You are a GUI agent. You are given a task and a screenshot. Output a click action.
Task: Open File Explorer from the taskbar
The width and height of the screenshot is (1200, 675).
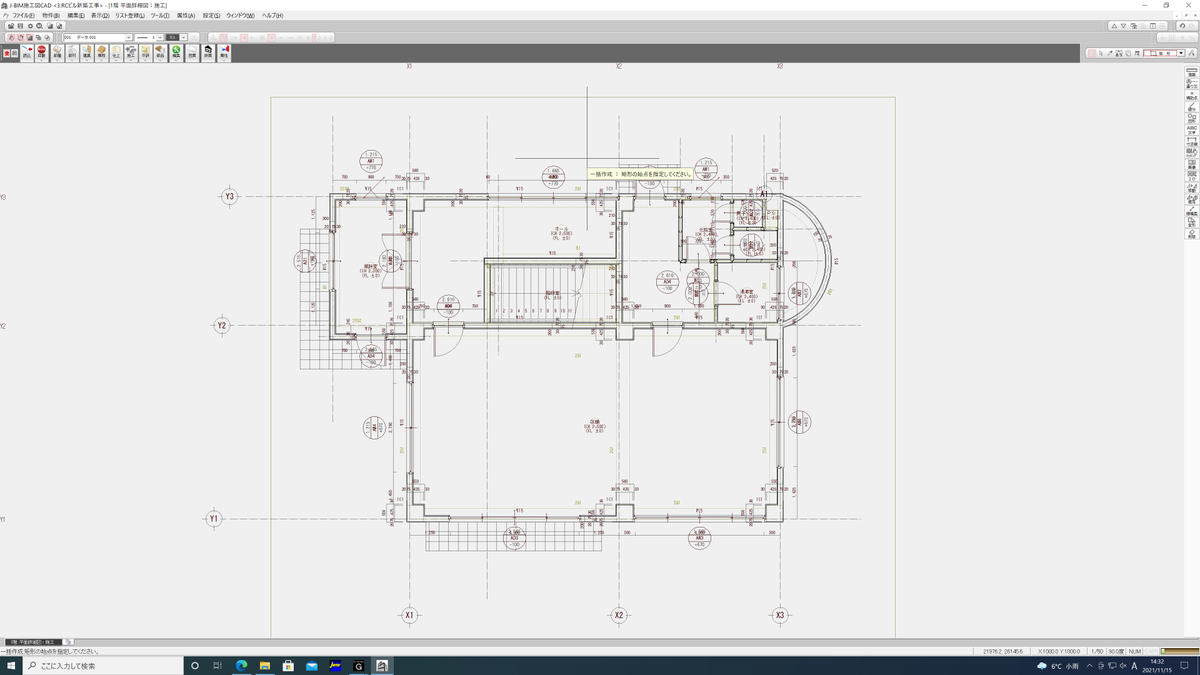coord(264,665)
